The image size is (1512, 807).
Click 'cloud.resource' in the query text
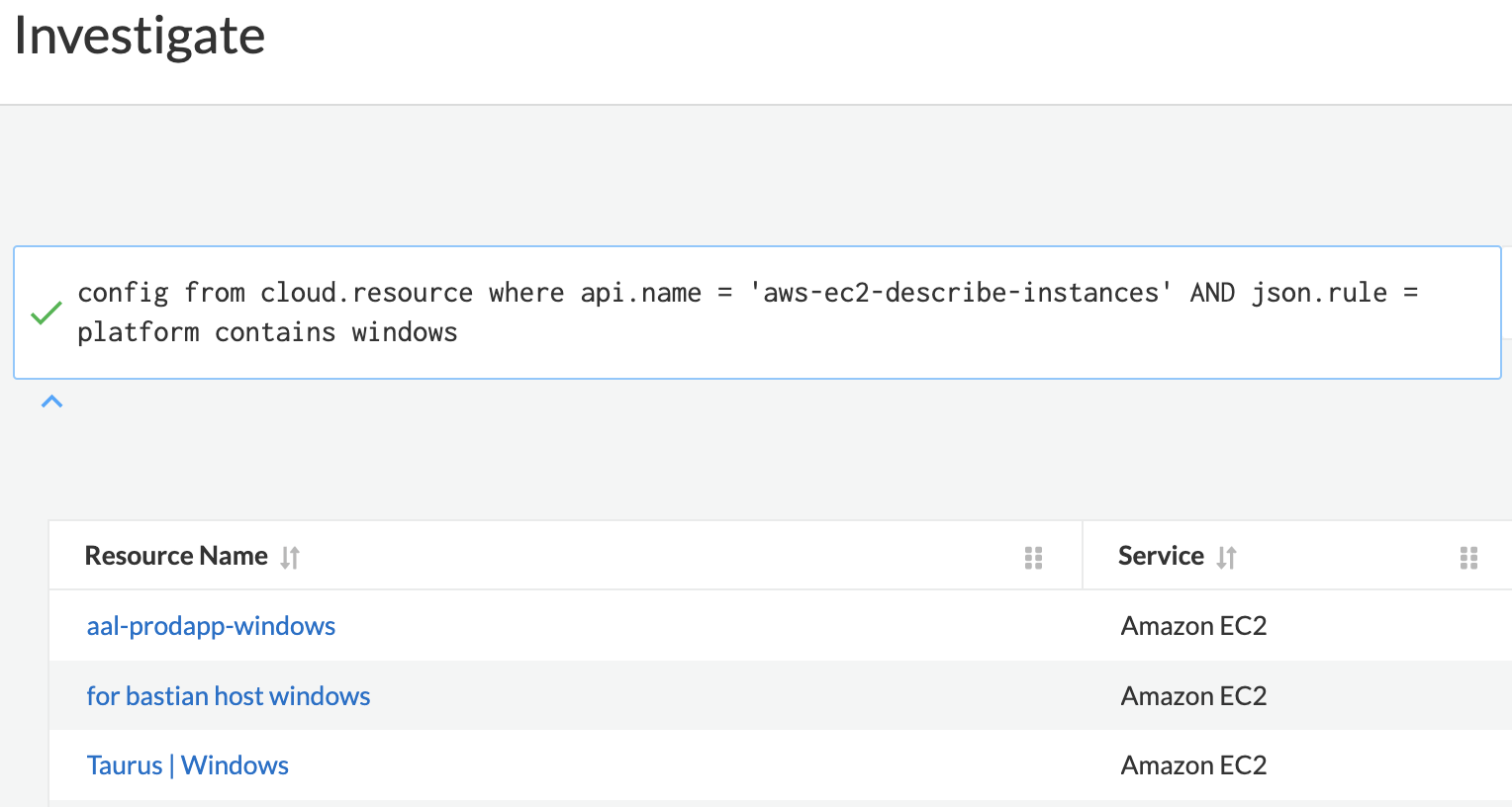pyautogui.click(x=366, y=293)
